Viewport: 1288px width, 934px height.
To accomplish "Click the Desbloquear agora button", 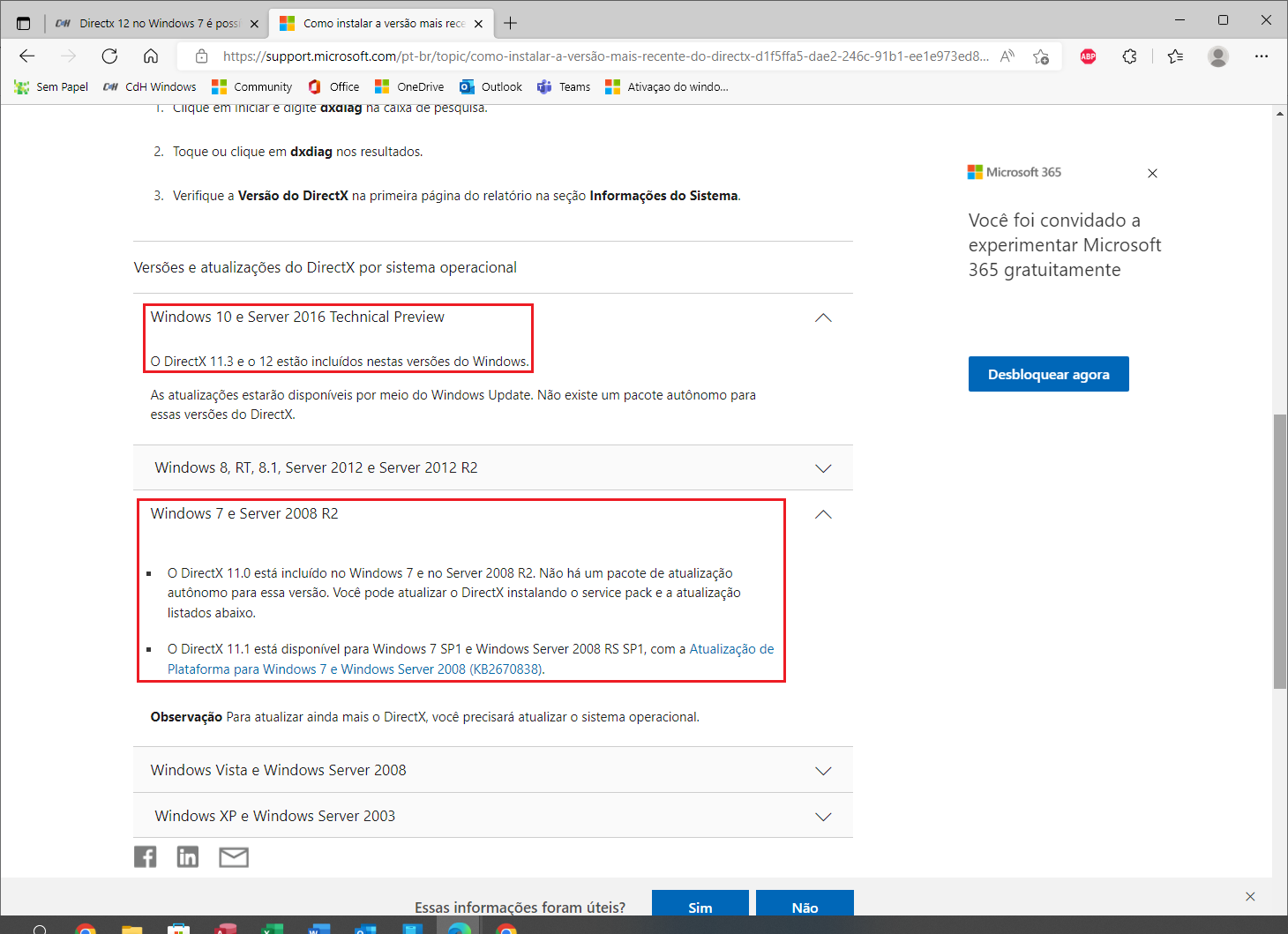I will click(1048, 374).
